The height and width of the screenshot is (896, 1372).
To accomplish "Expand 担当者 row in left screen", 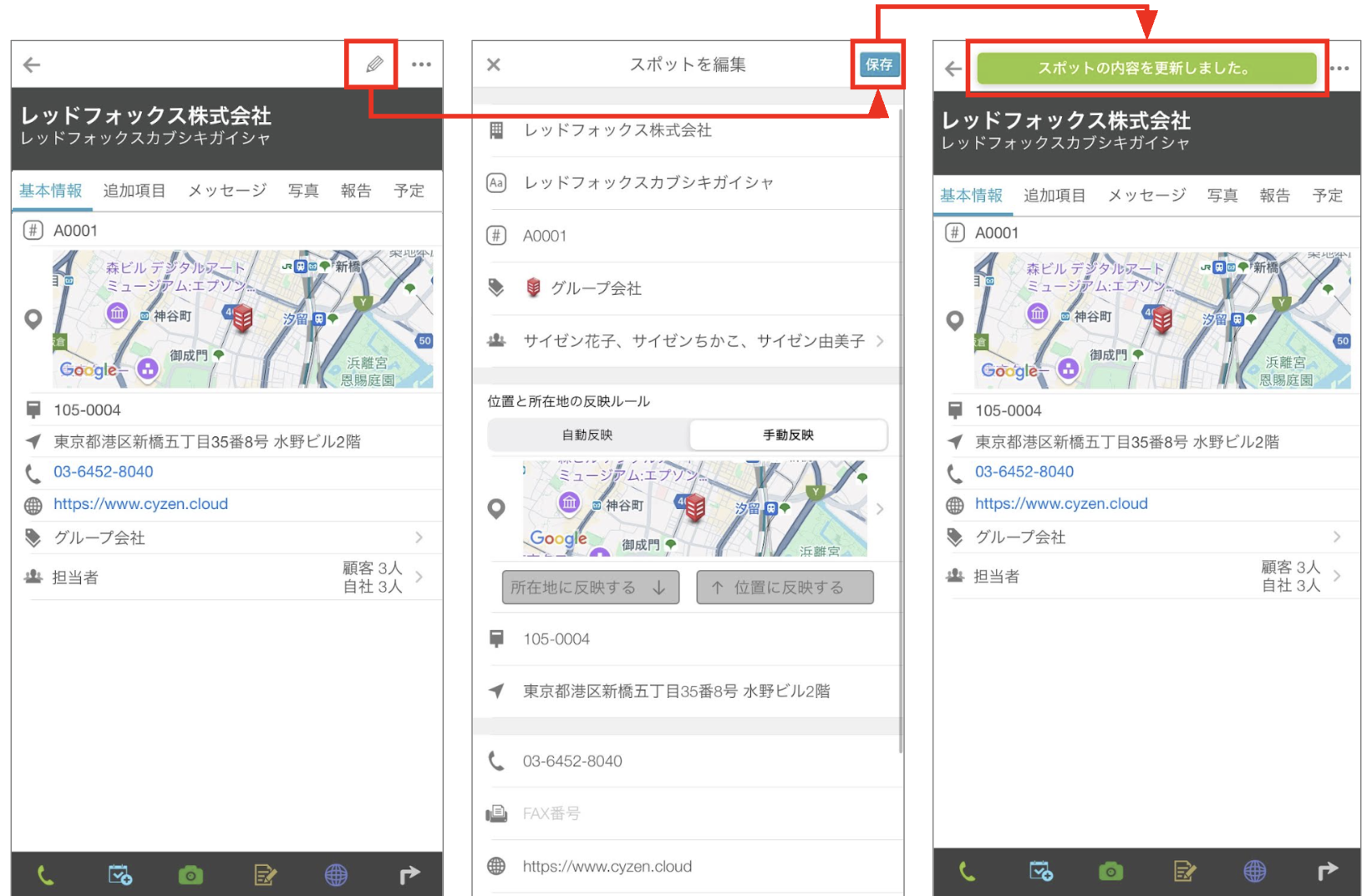I will tap(227, 577).
